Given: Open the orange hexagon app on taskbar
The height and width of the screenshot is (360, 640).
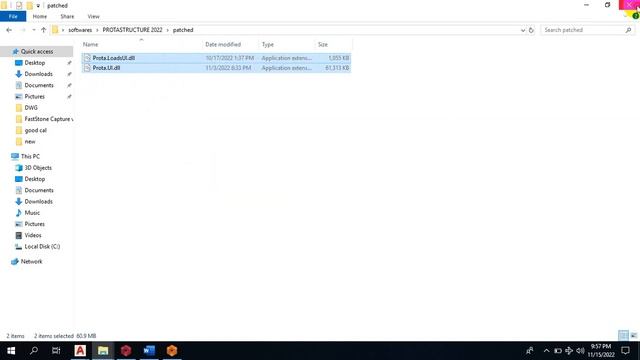Looking at the screenshot, I should point(172,351).
